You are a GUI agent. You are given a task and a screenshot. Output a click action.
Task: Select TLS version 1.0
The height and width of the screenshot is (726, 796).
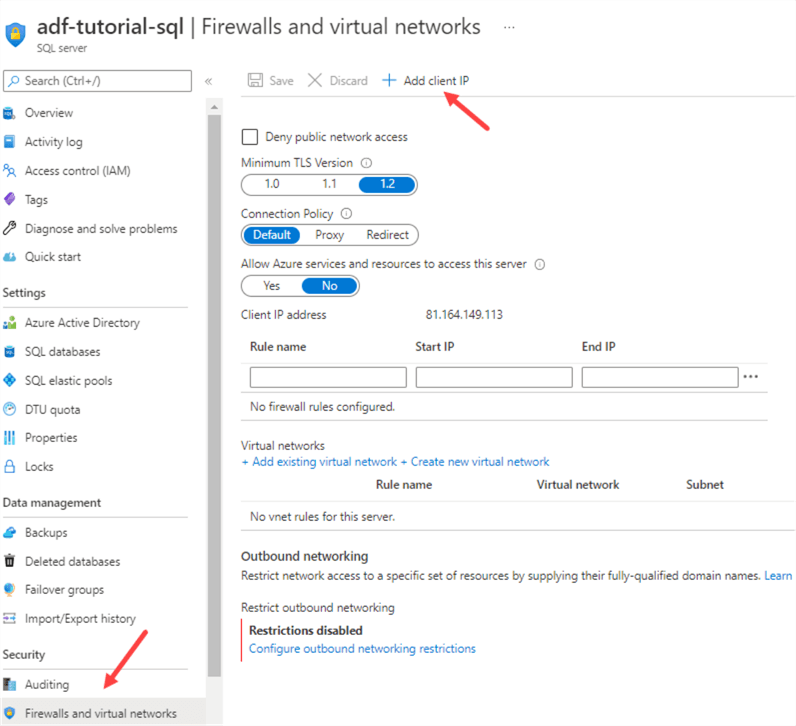tap(272, 184)
